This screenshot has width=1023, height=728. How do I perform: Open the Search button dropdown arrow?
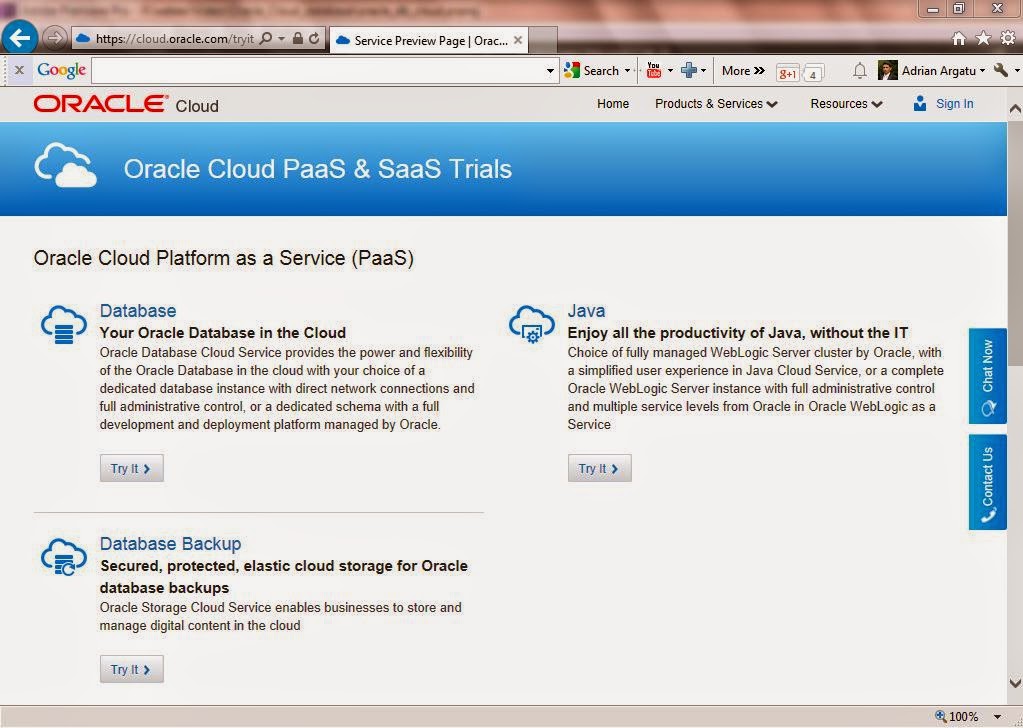click(x=628, y=70)
